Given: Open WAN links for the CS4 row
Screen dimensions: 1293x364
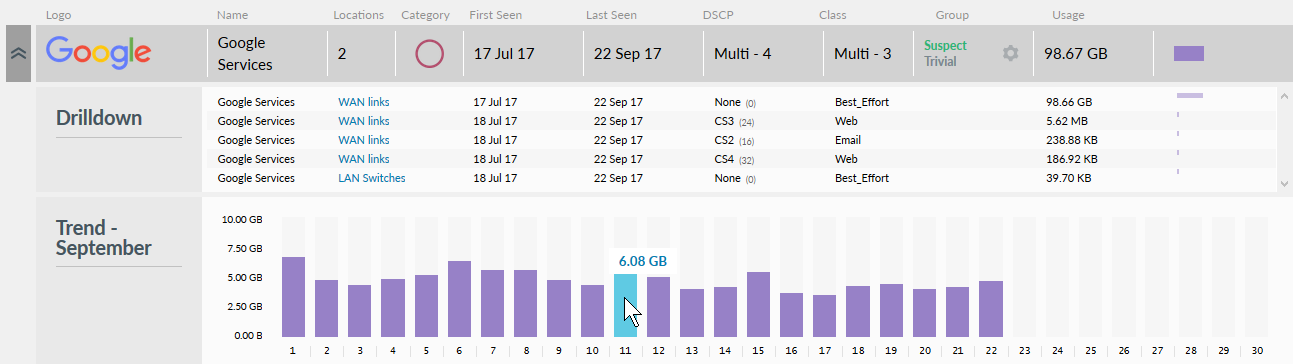Looking at the screenshot, I should tap(364, 159).
